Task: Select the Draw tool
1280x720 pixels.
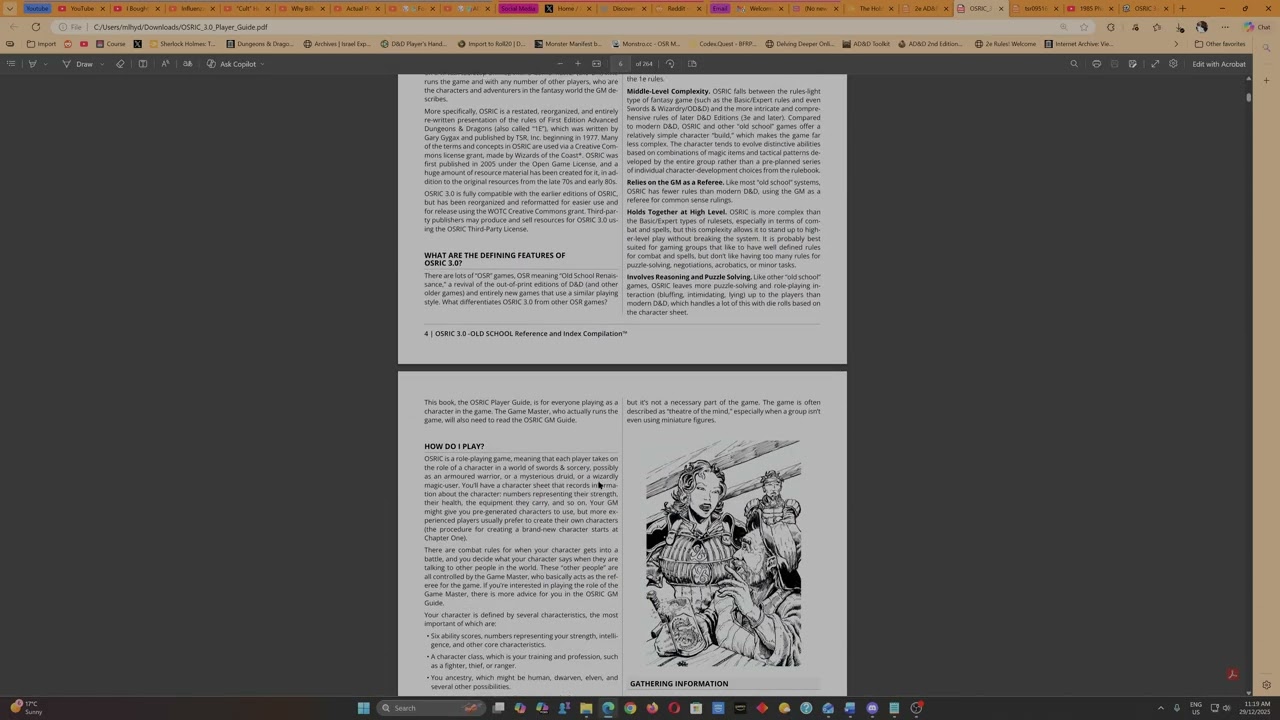Action: (78, 64)
